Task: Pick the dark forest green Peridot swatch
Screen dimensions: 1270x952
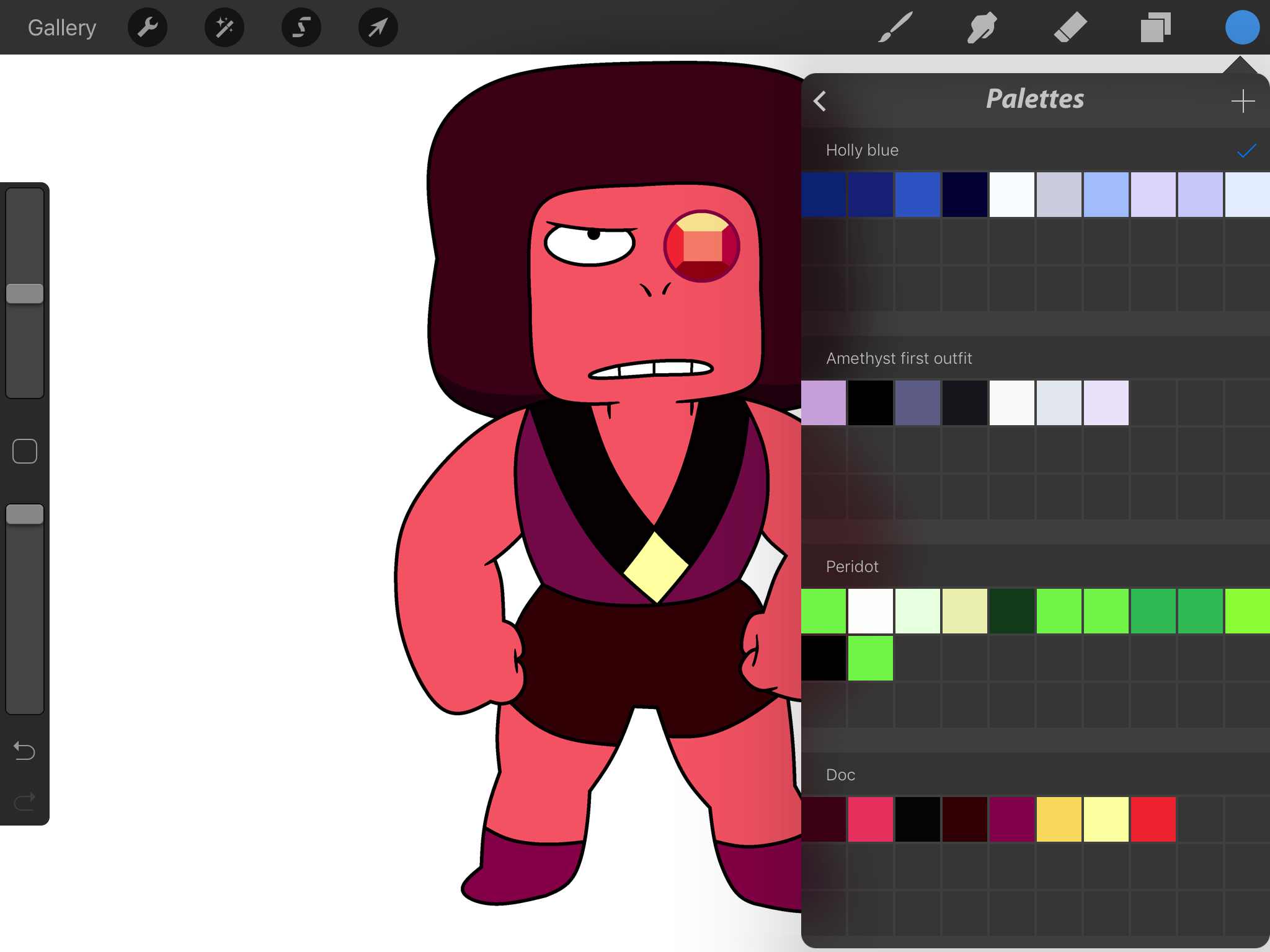Action: (1012, 611)
